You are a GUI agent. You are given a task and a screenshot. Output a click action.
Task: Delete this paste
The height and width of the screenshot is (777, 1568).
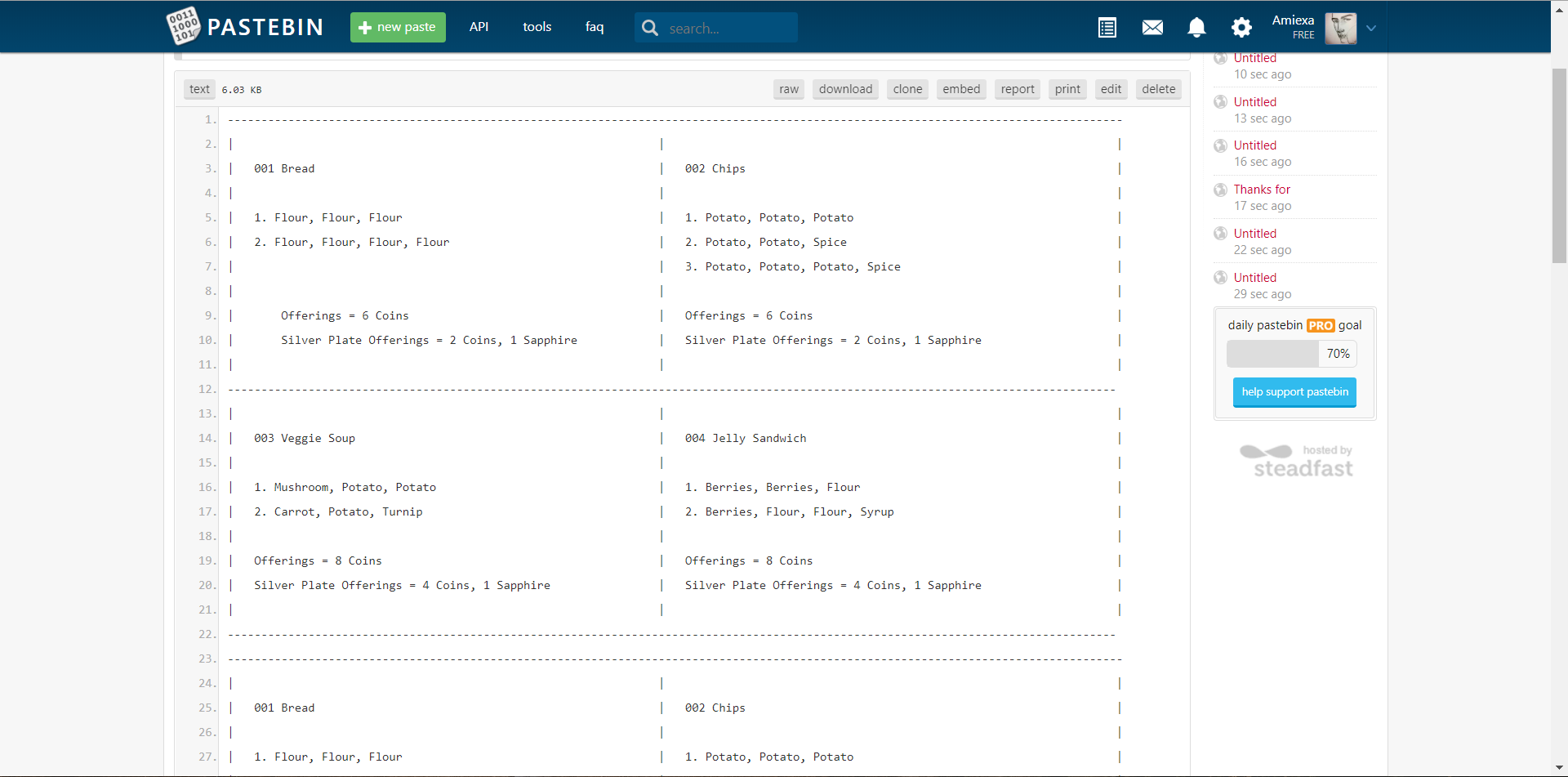(x=1158, y=89)
